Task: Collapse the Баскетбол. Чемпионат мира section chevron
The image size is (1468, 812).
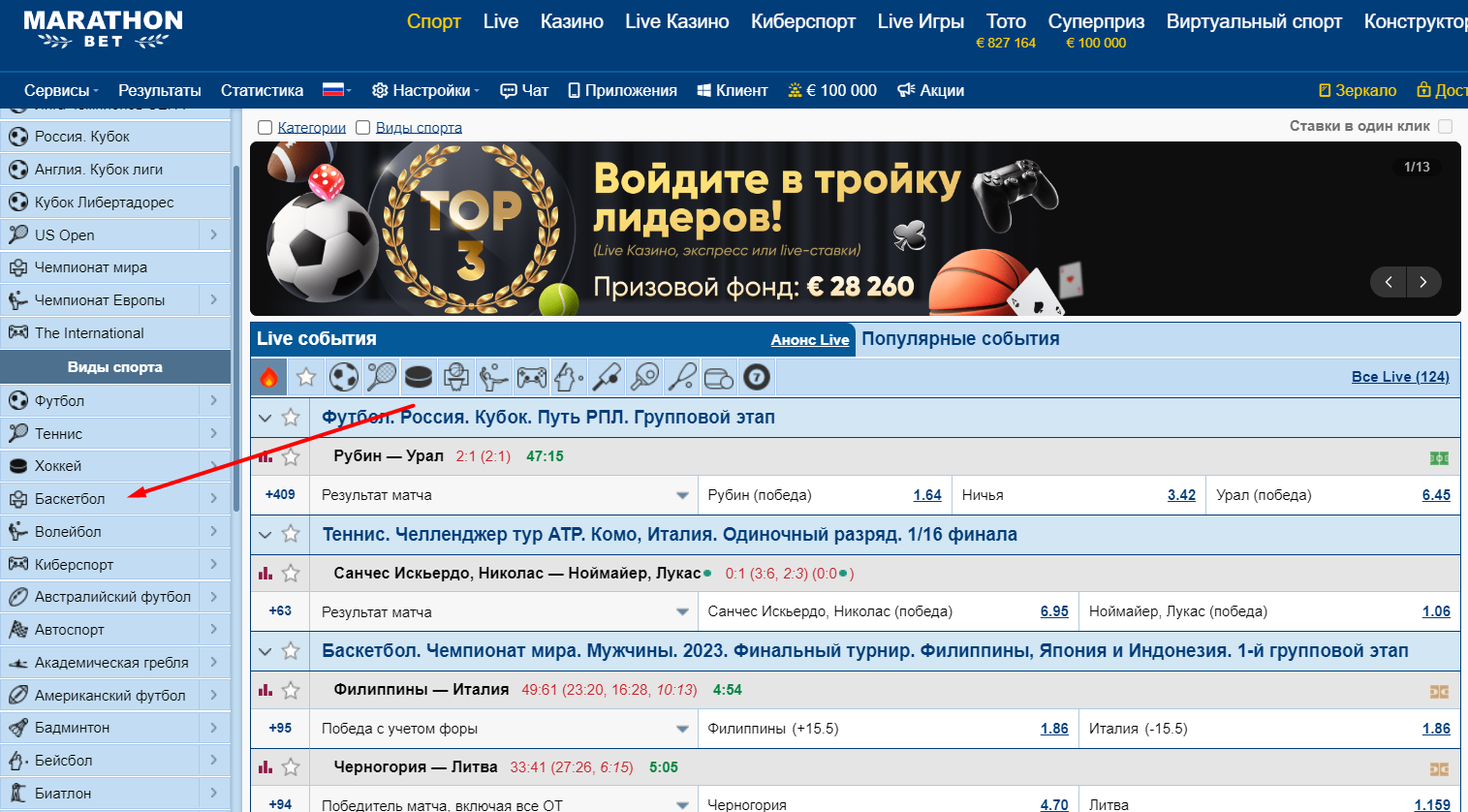Action: coord(265,651)
